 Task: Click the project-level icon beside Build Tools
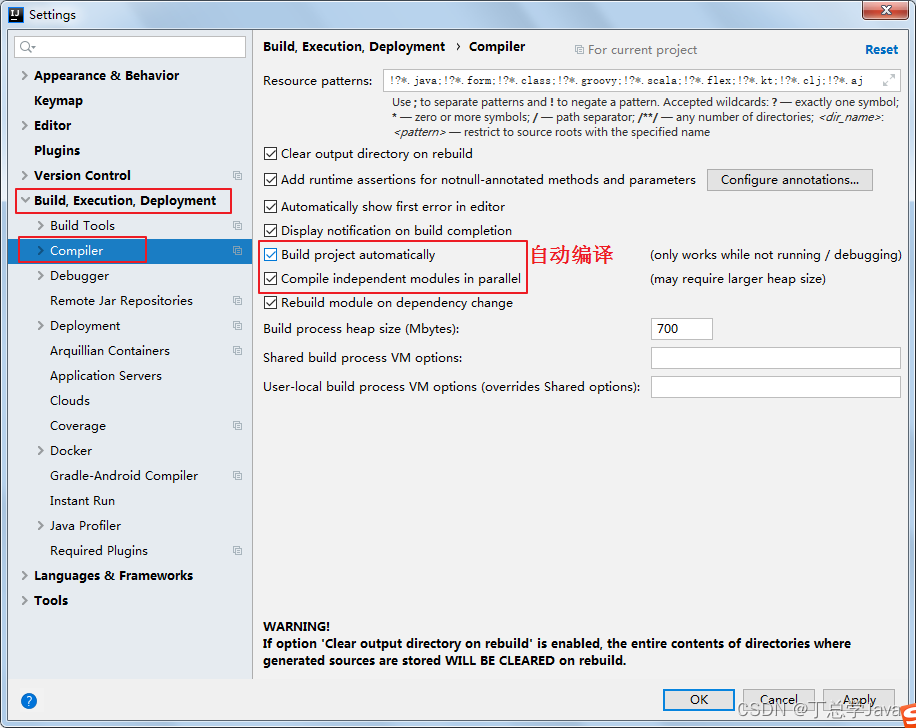coord(237,226)
